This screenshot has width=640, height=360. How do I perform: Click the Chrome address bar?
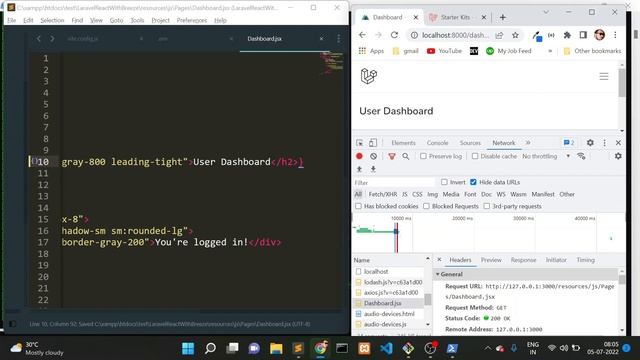(455, 36)
